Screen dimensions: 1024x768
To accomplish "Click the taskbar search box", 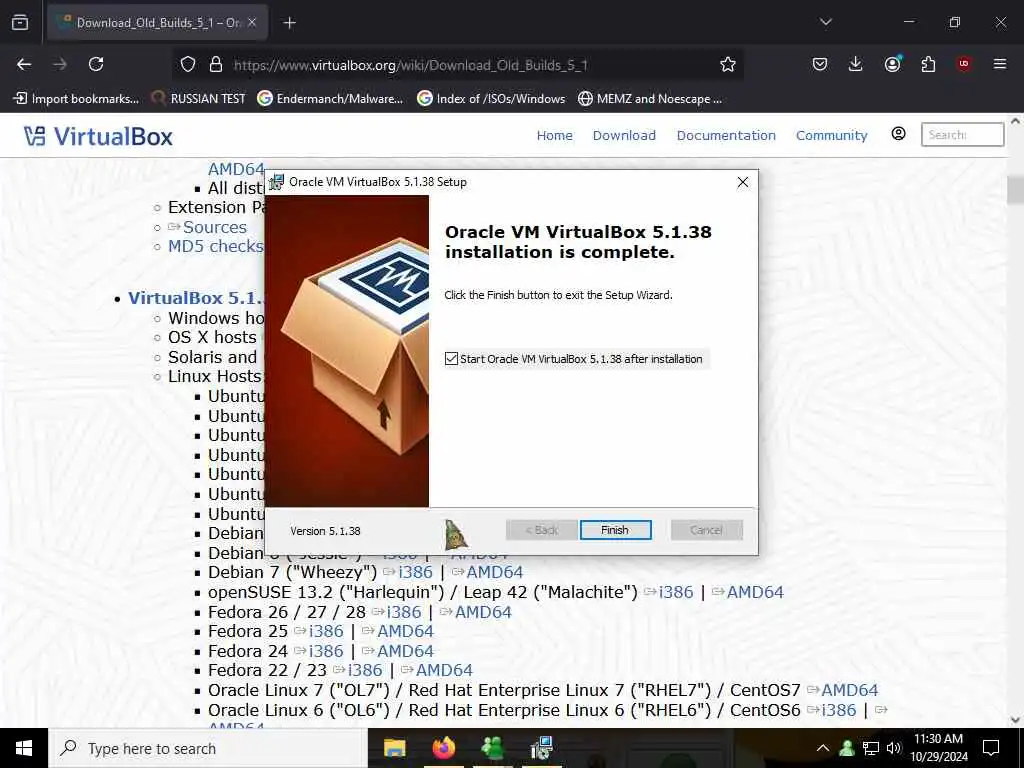I will pos(208,748).
